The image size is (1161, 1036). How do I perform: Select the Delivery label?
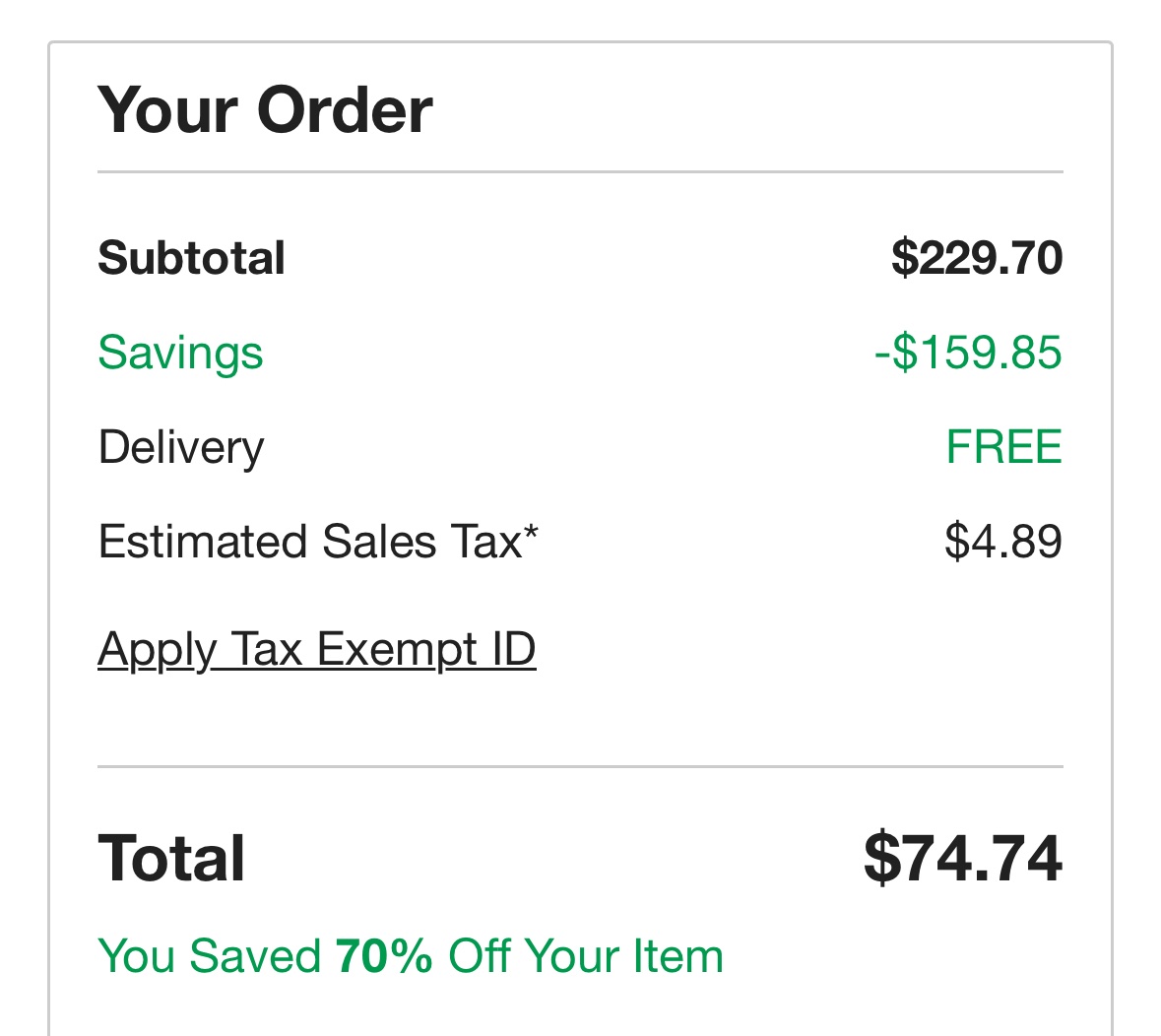click(181, 447)
